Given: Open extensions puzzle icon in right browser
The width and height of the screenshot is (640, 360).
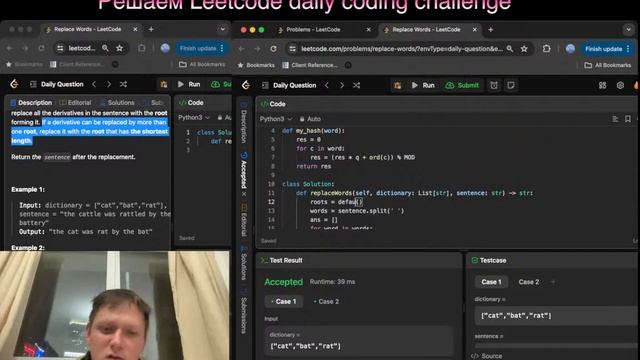Looking at the screenshot, I should click(547, 49).
